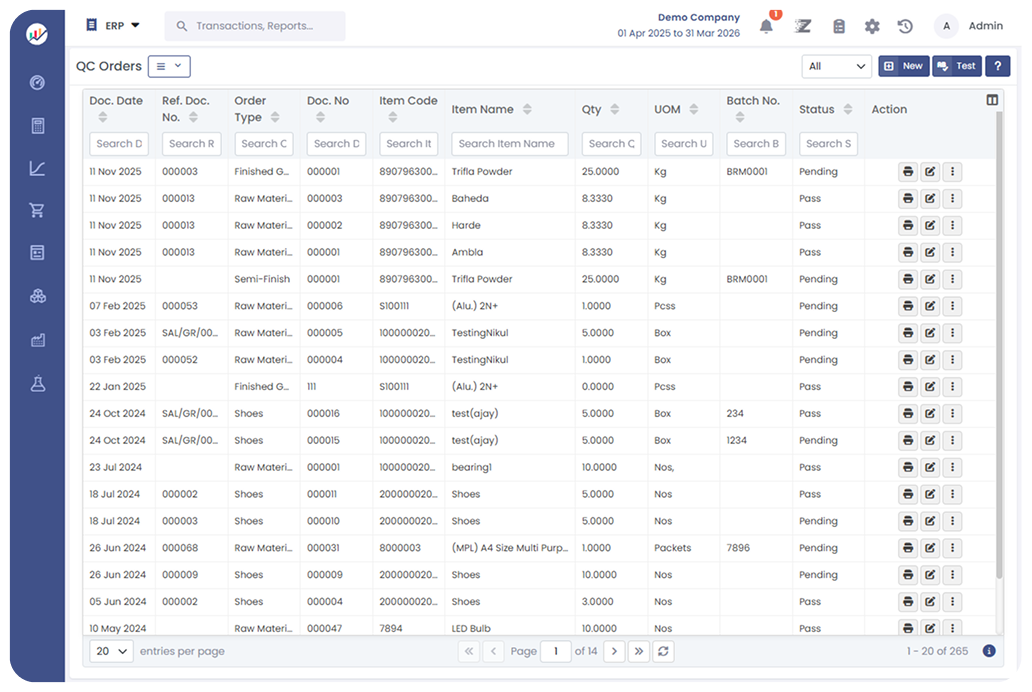
Task: Click the notification bell icon
Action: (x=766, y=27)
